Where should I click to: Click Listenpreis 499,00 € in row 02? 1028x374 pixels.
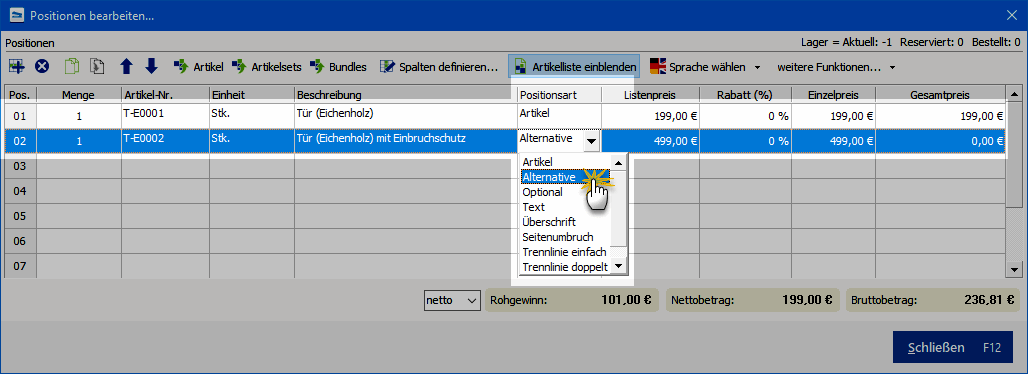[x=650, y=140]
